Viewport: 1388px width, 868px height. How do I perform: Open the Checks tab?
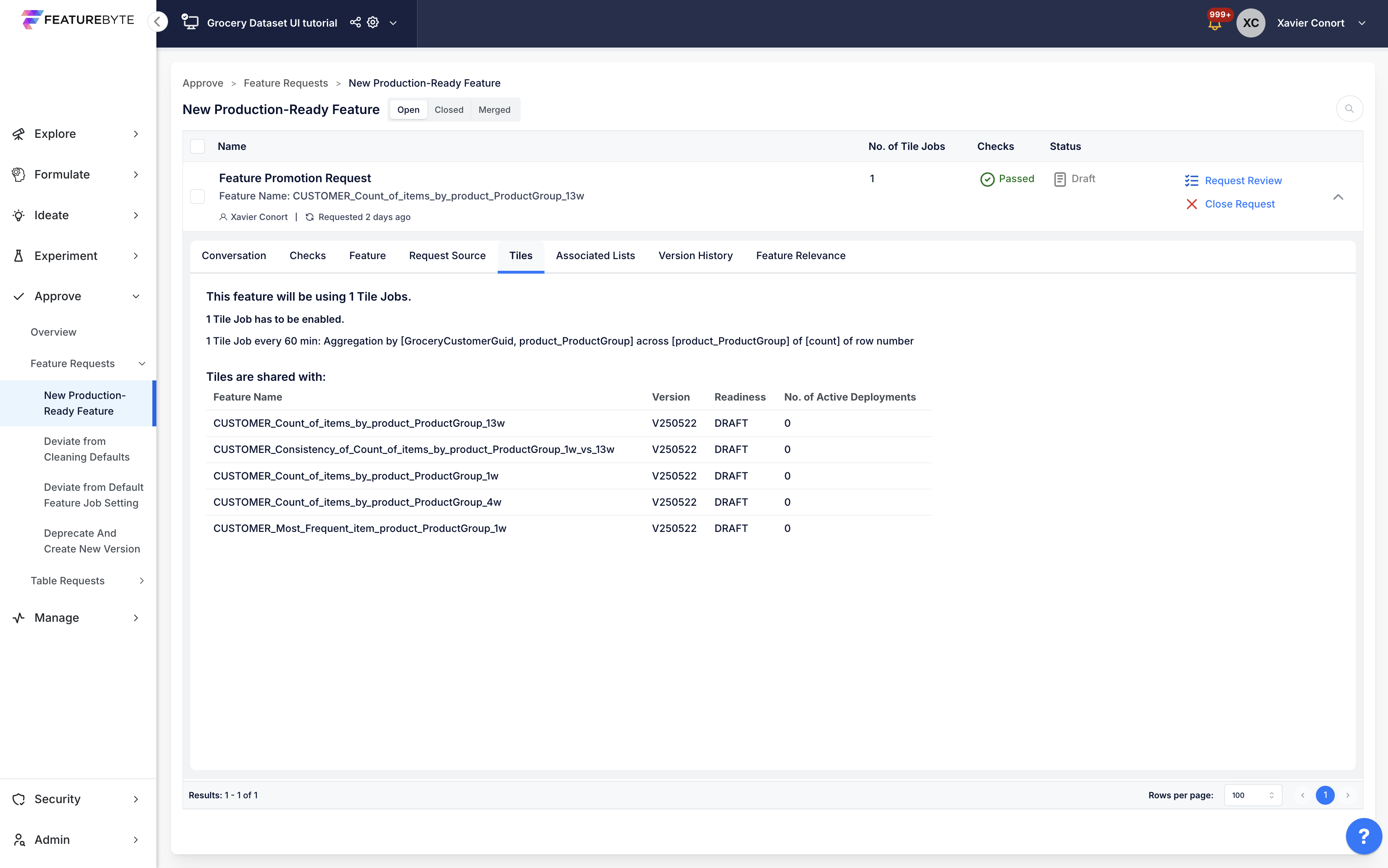(307, 255)
